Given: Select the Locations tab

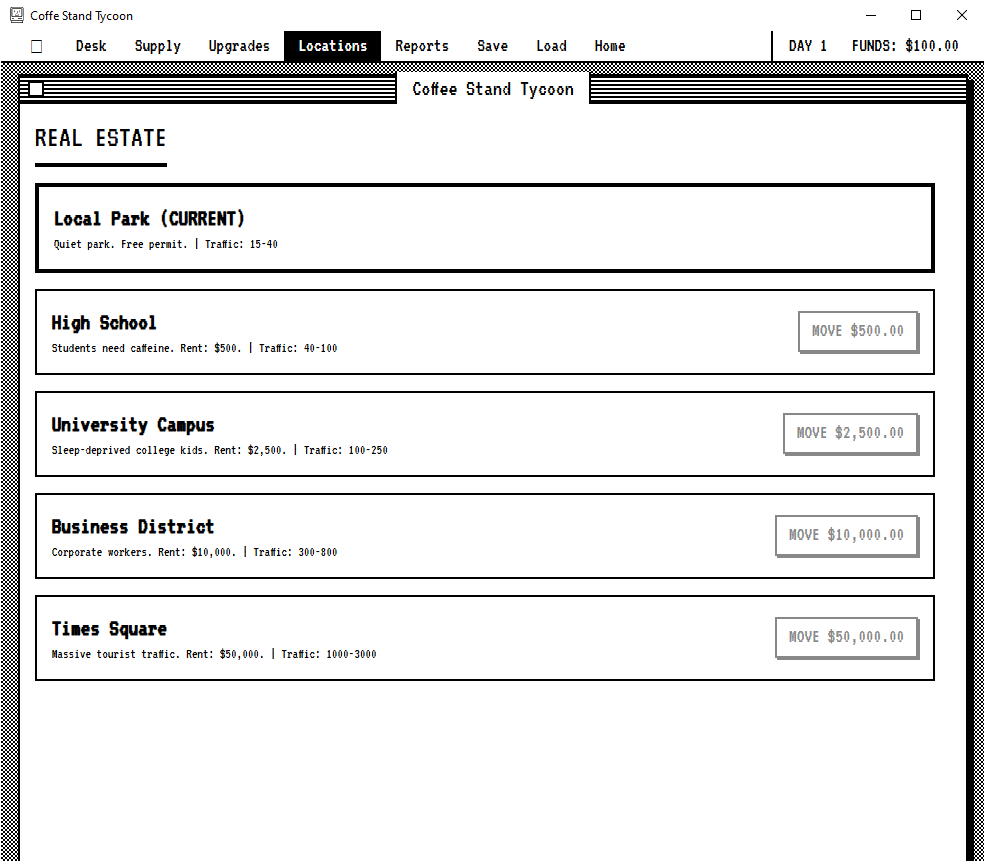Looking at the screenshot, I should tap(333, 46).
